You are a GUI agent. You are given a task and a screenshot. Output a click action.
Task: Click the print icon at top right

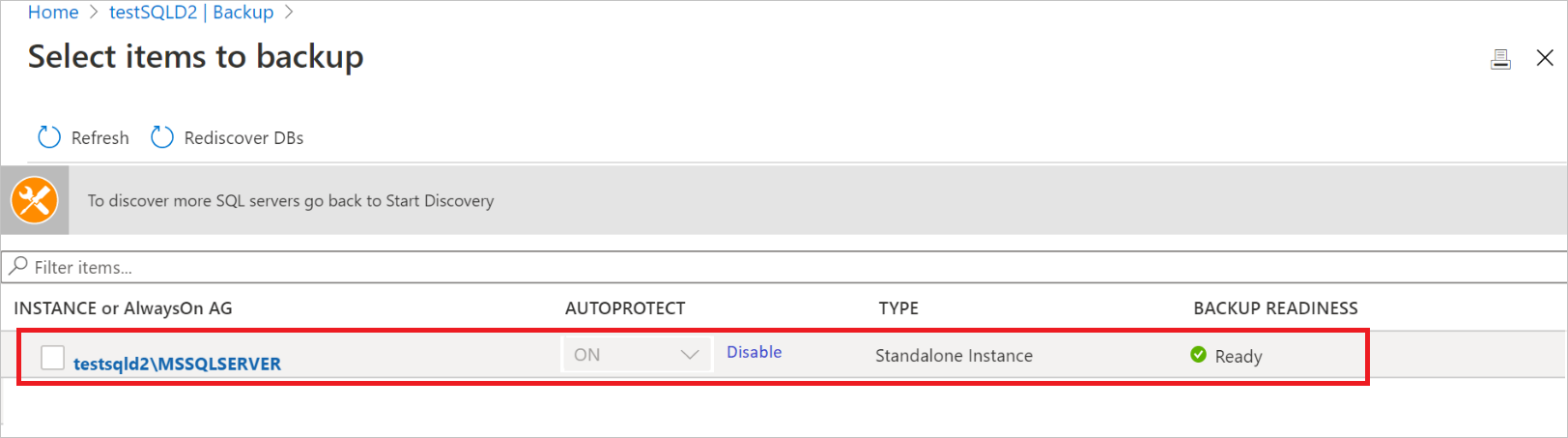point(1500,59)
